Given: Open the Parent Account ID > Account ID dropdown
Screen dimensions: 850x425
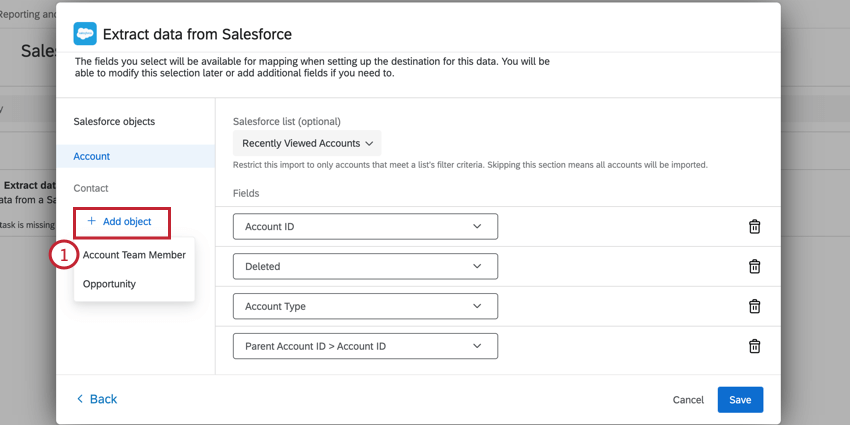Looking at the screenshot, I should (365, 346).
